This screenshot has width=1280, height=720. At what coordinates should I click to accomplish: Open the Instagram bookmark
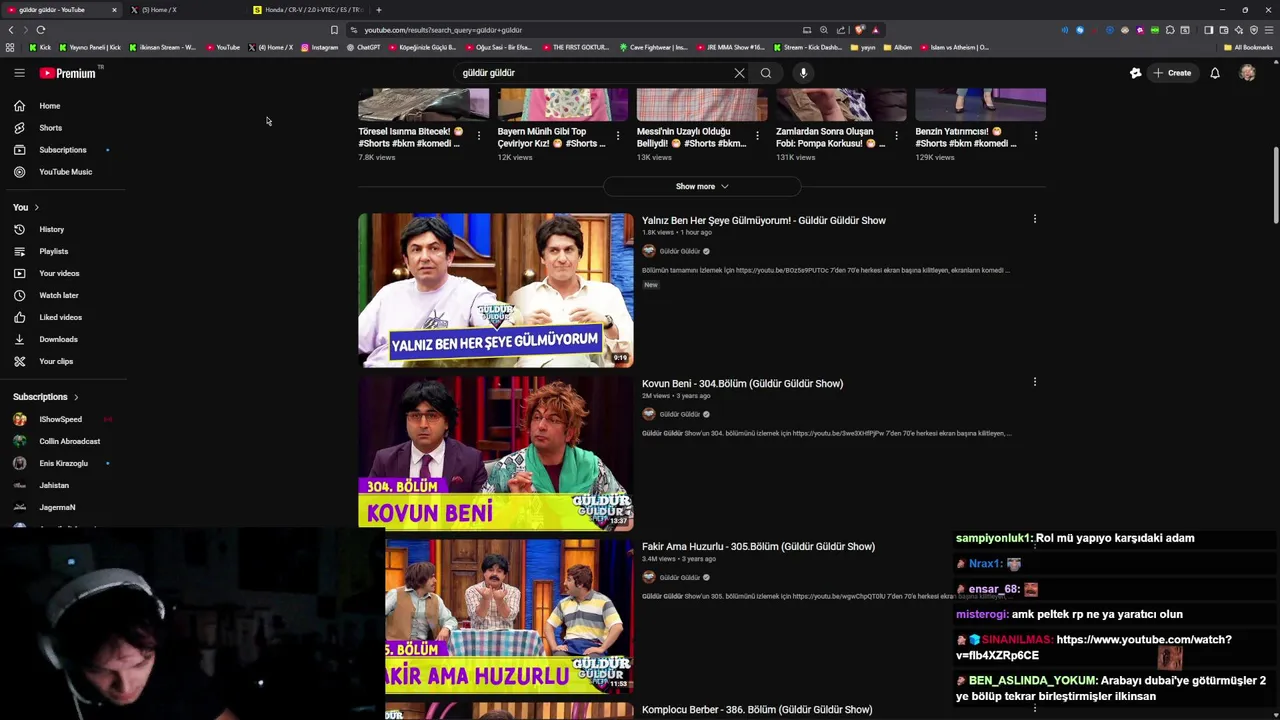tap(320, 47)
